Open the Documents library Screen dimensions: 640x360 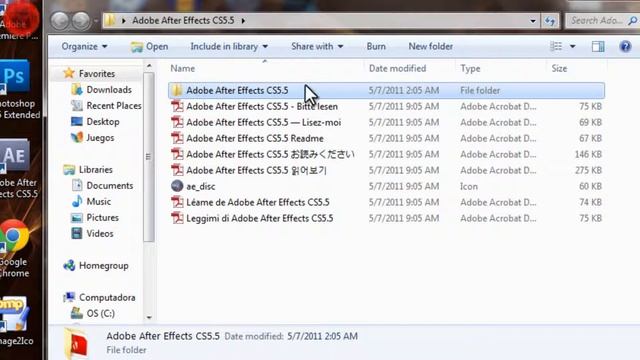click(110, 186)
